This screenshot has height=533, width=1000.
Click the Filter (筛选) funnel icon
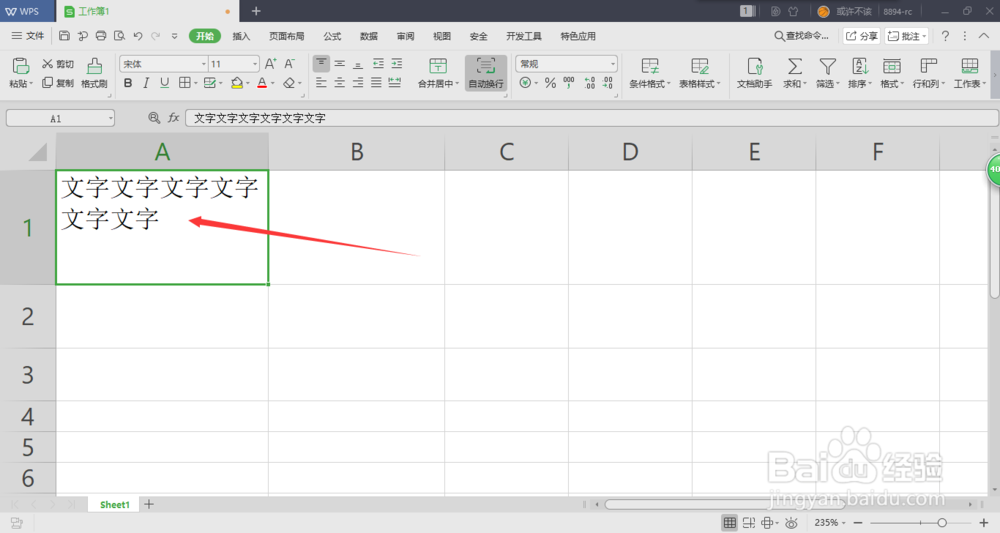[x=828, y=66]
